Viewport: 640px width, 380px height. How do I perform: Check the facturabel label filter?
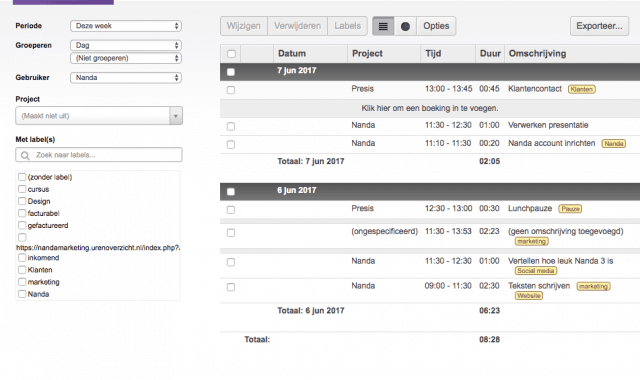tap(22, 213)
